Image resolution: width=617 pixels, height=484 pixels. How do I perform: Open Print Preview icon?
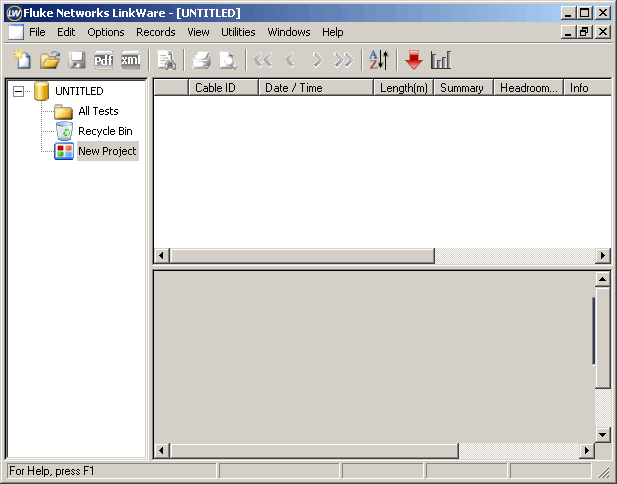(228, 60)
